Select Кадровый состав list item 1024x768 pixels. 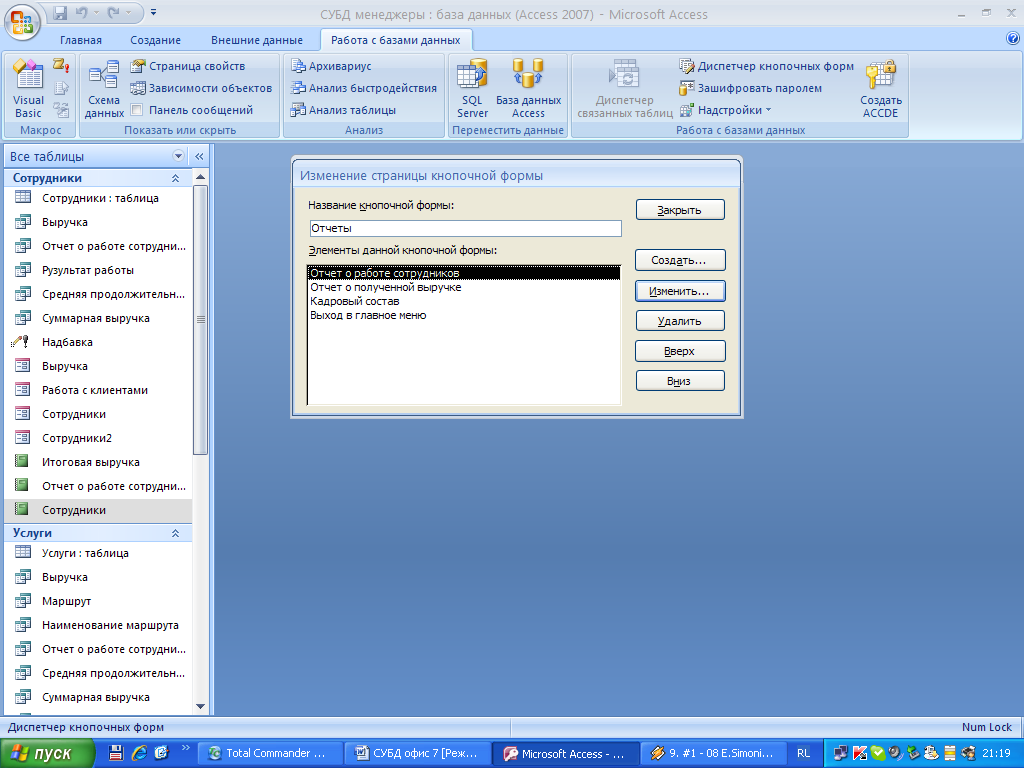pos(464,301)
